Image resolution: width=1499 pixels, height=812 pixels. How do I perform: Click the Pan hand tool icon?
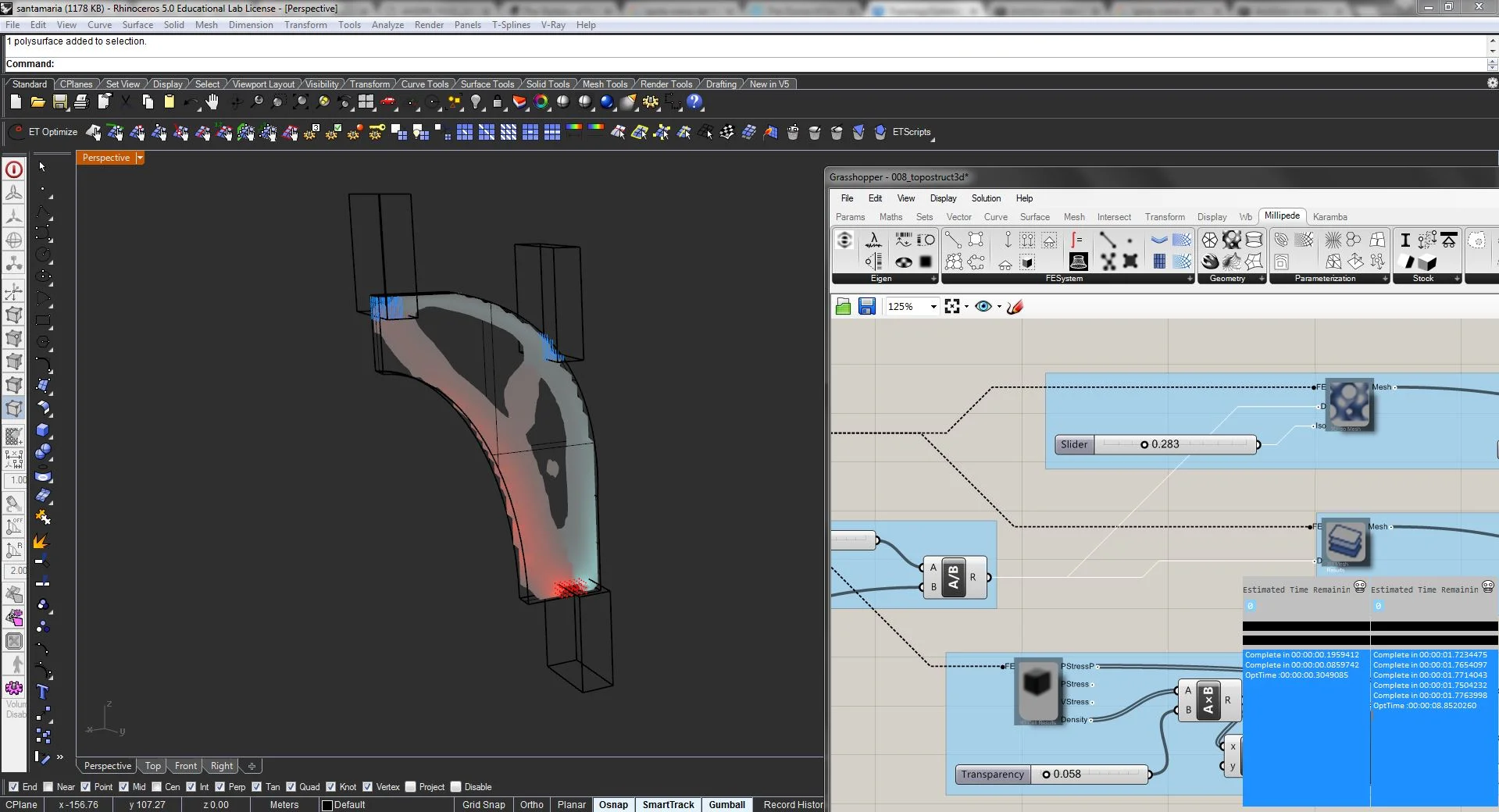pyautogui.click(x=212, y=101)
